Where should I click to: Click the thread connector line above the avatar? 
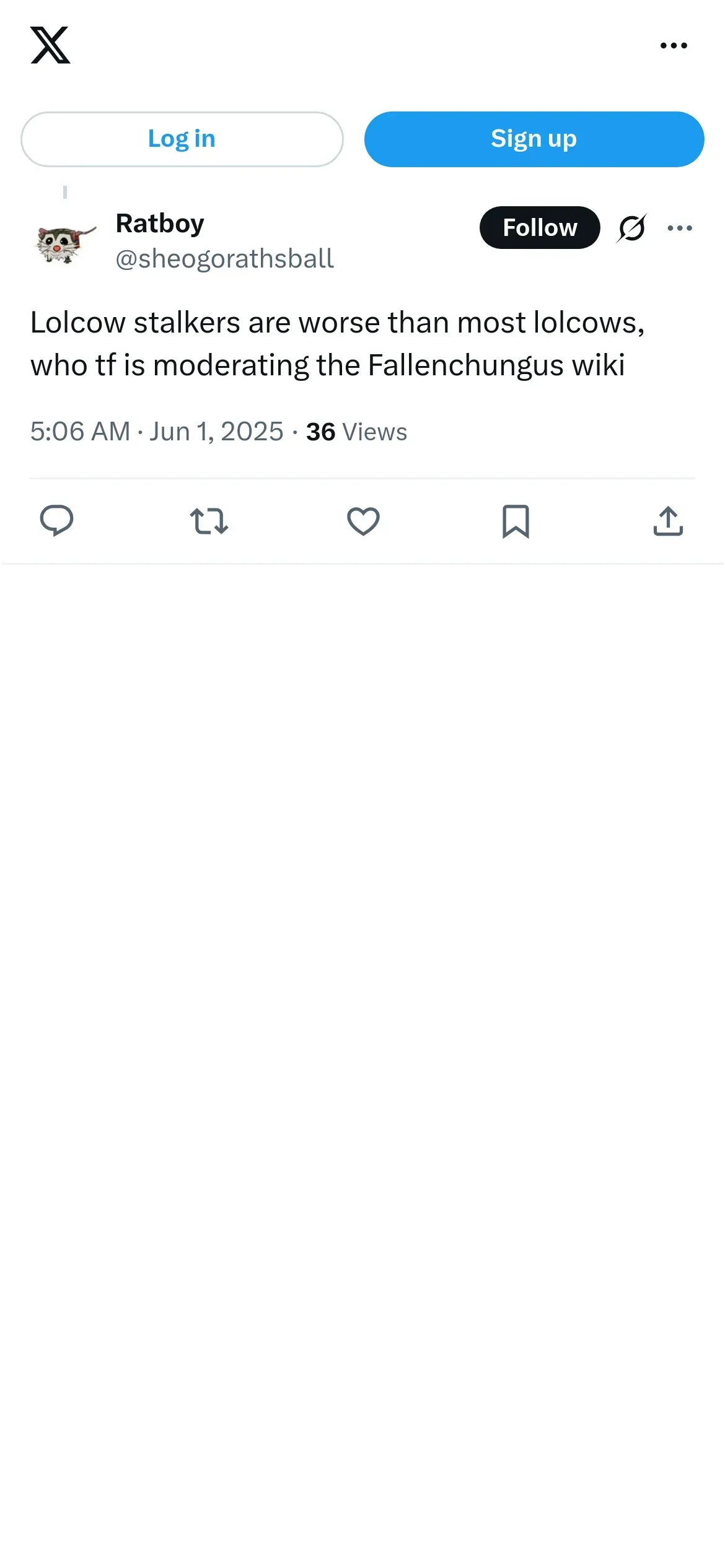(x=65, y=192)
